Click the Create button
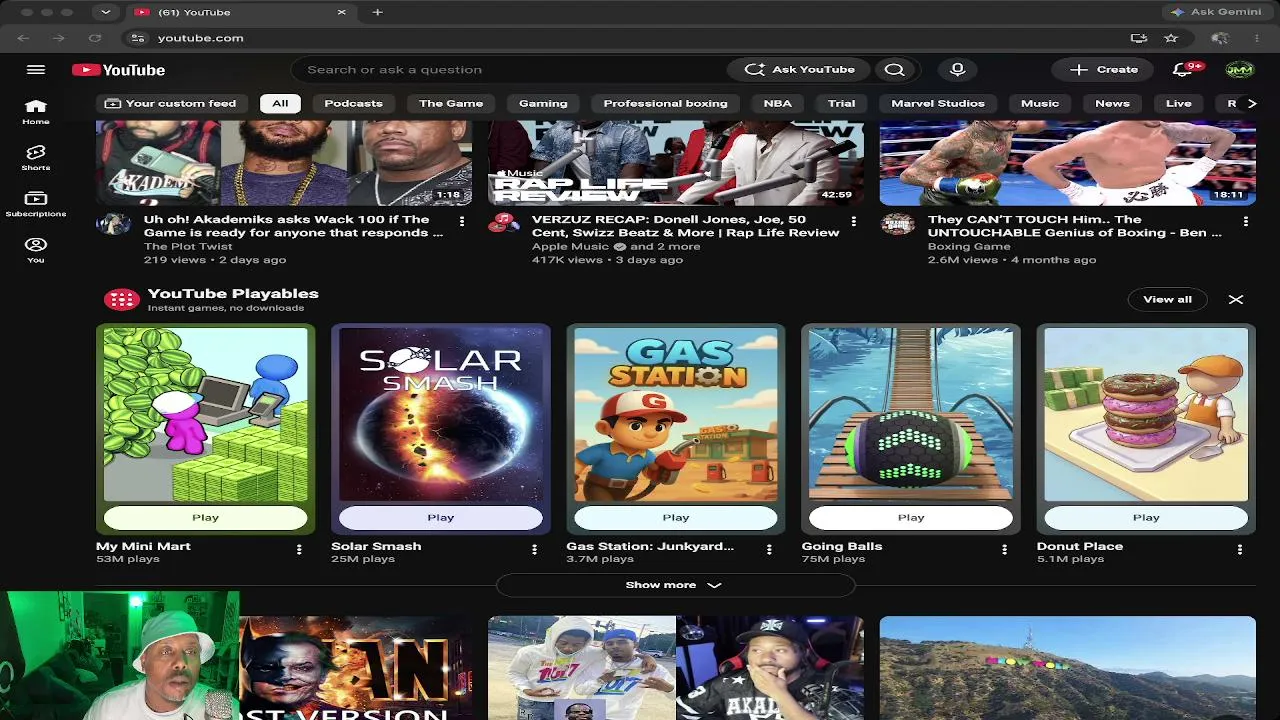Image resolution: width=1280 pixels, height=720 pixels. (x=1104, y=70)
